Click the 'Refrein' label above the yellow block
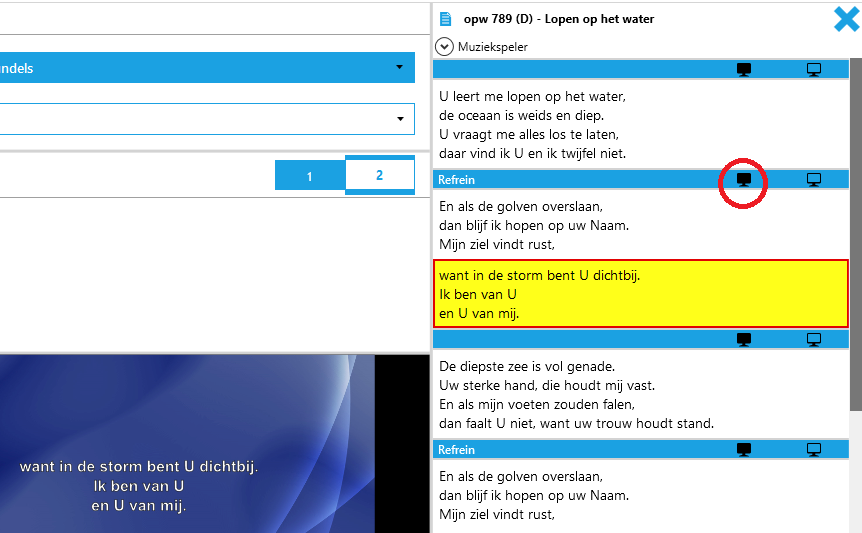The image size is (862, 533). pyautogui.click(x=456, y=180)
